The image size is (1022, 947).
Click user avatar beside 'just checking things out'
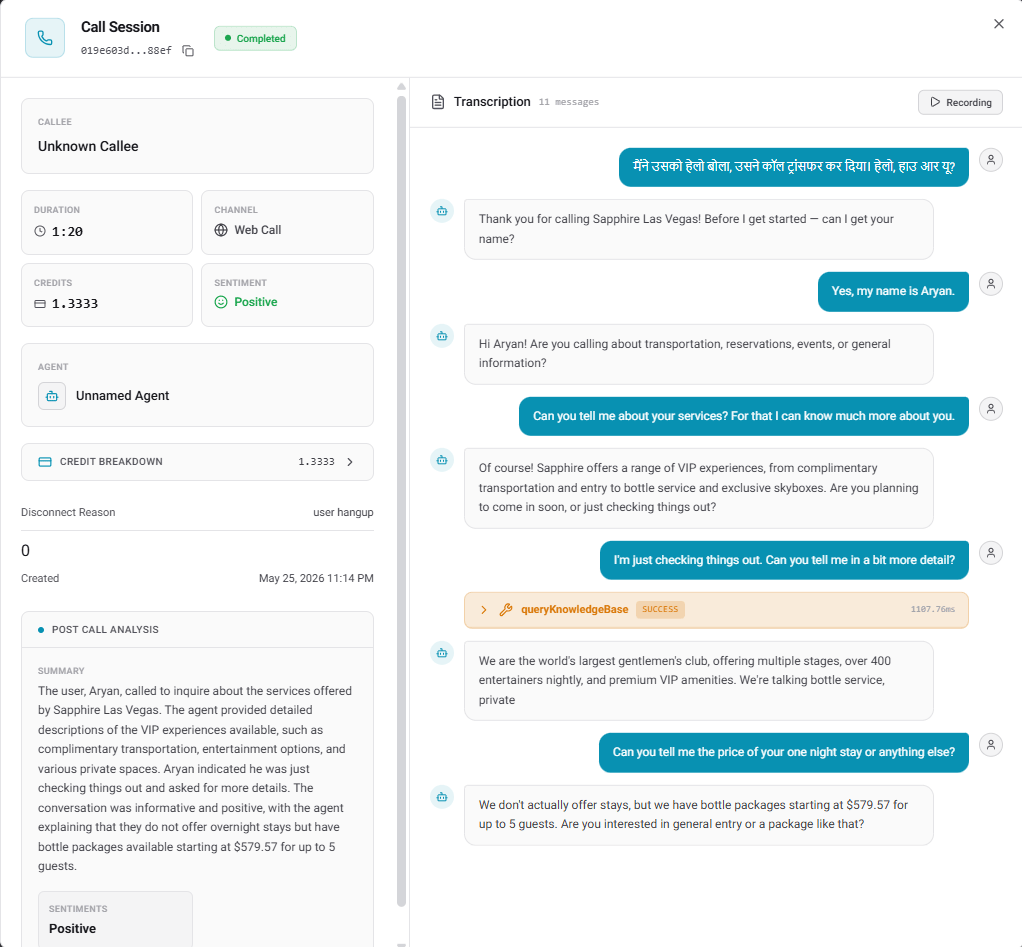[x=991, y=553]
